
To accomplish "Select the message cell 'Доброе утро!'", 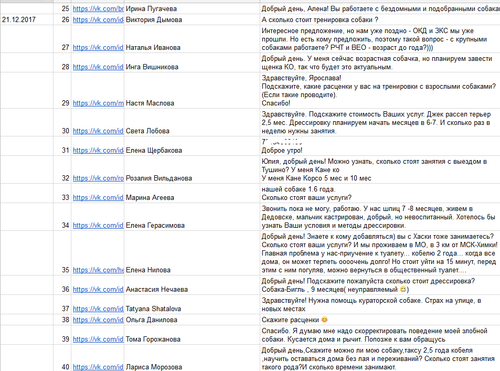I will pyautogui.click(x=380, y=146).
